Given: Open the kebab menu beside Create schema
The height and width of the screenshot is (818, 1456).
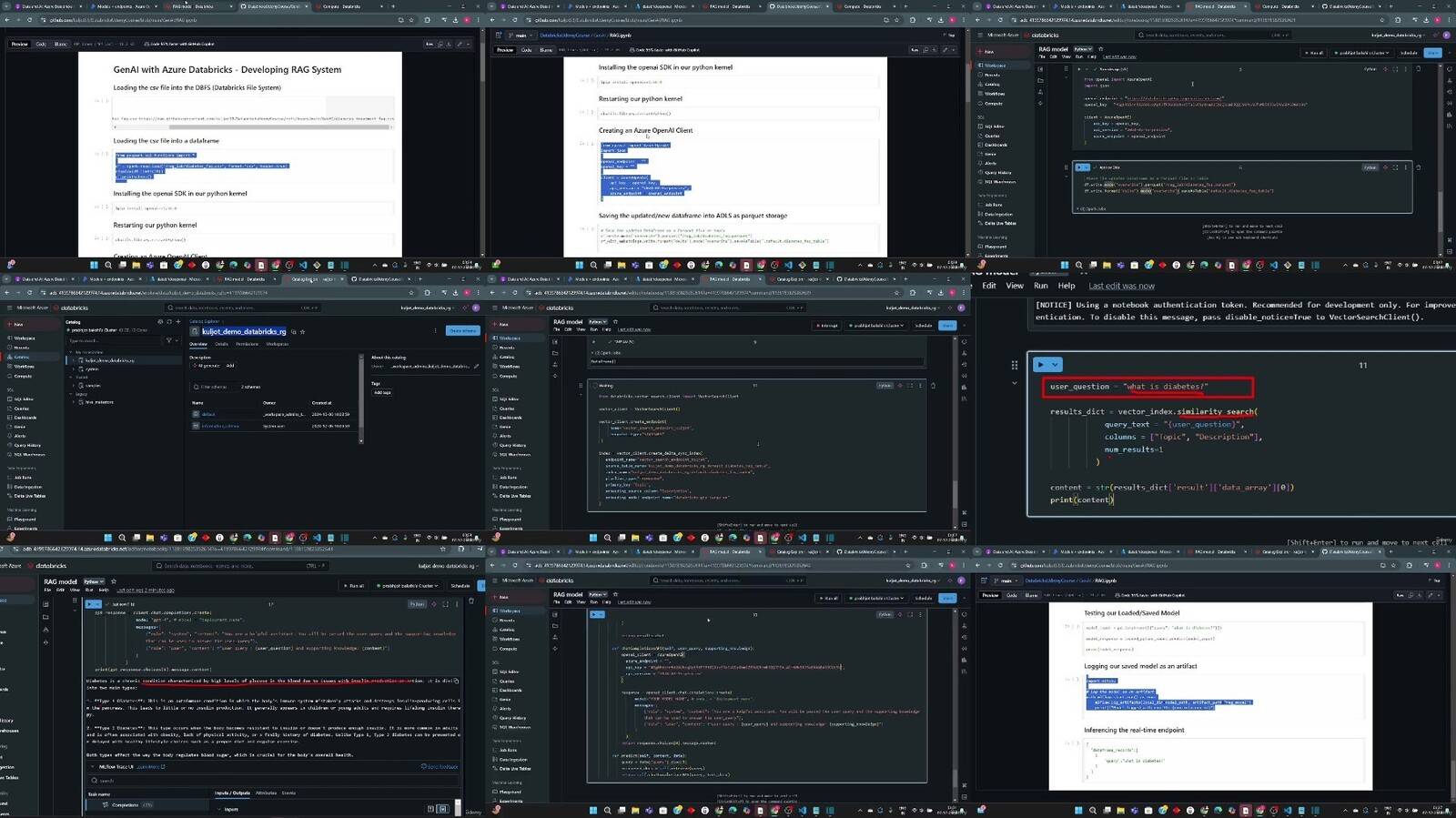Looking at the screenshot, I should [x=435, y=330].
